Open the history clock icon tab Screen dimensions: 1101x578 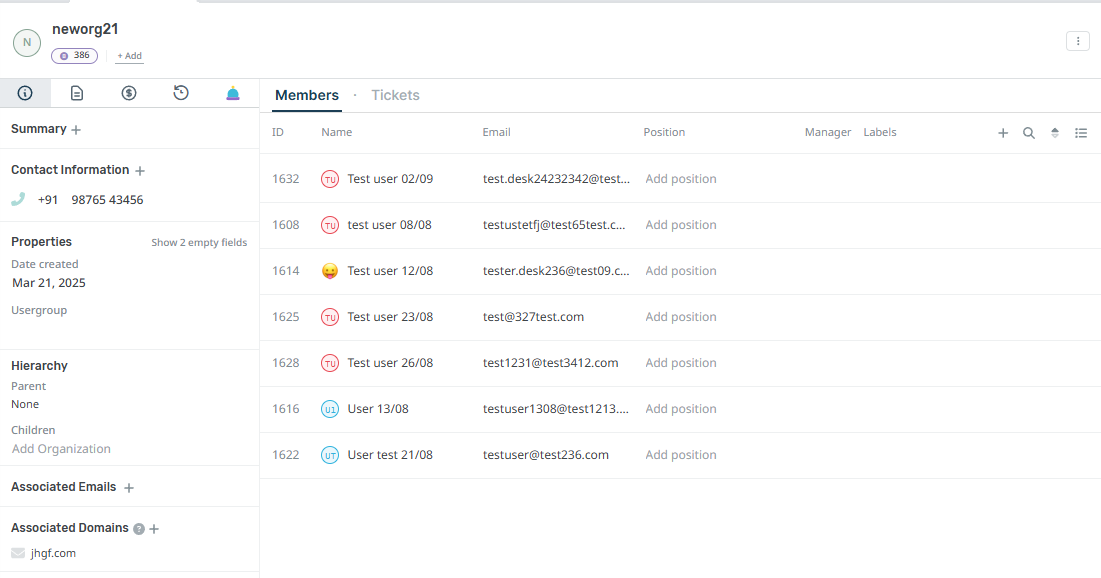coord(181,93)
